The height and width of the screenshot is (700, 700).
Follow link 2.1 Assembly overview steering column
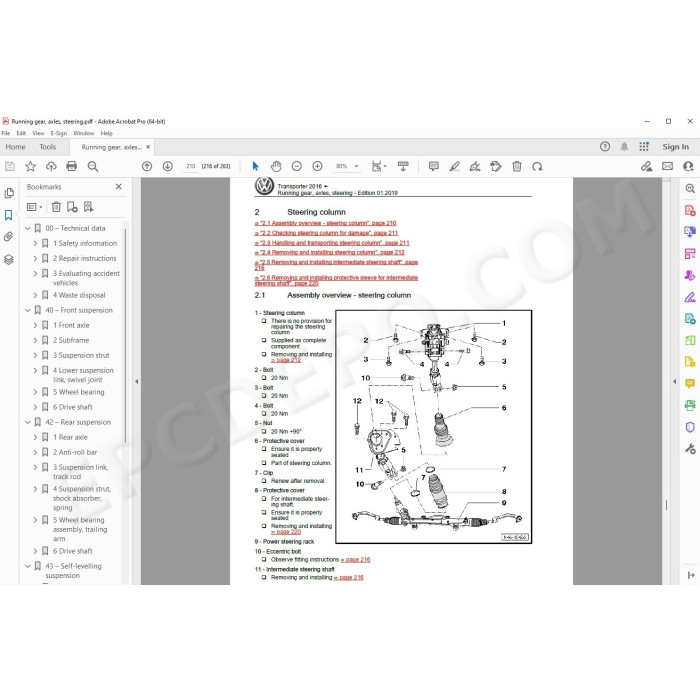325,223
